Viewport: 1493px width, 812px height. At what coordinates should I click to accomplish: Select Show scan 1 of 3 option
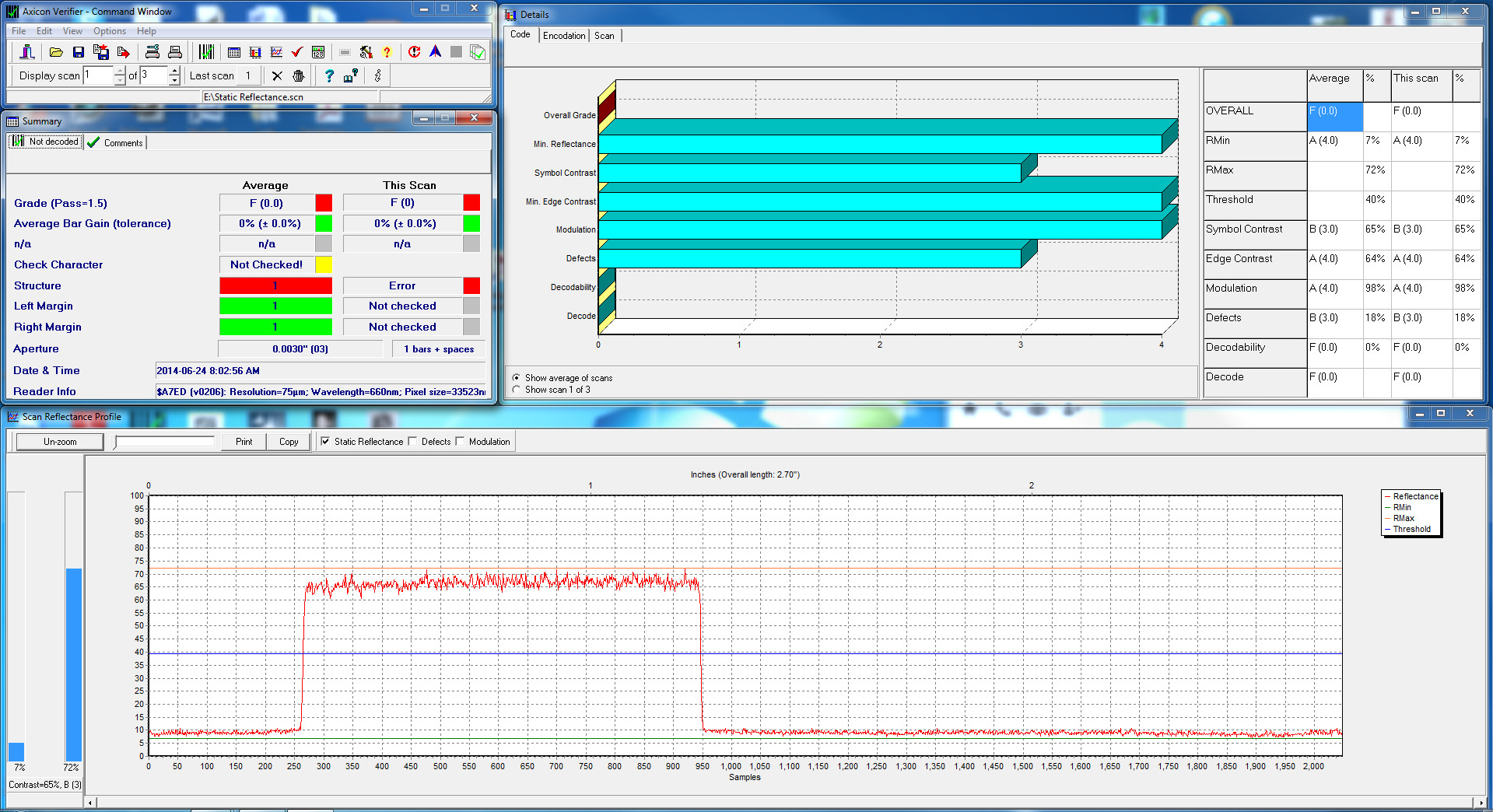coord(517,390)
